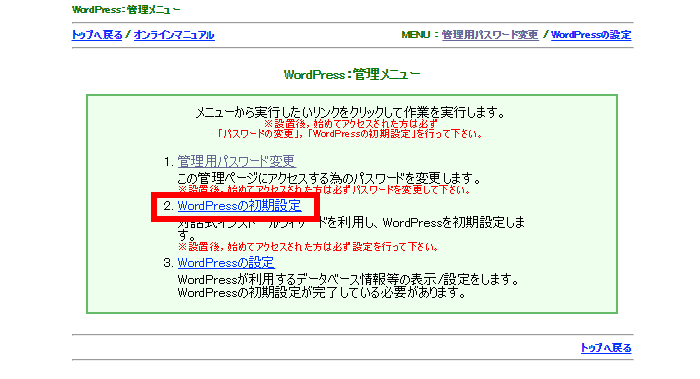The height and width of the screenshot is (379, 700).
Task: Select list item 1 管理用パスワード変更
Action: (x=237, y=161)
